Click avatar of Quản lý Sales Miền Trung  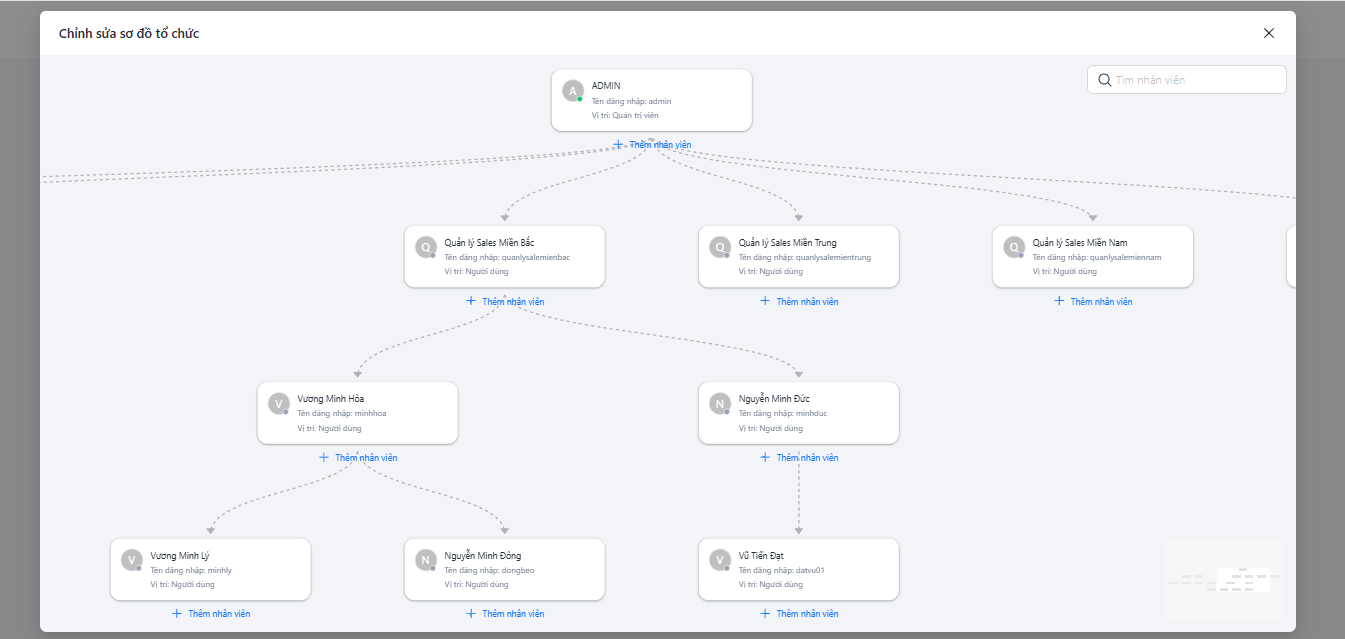pyautogui.click(x=720, y=247)
